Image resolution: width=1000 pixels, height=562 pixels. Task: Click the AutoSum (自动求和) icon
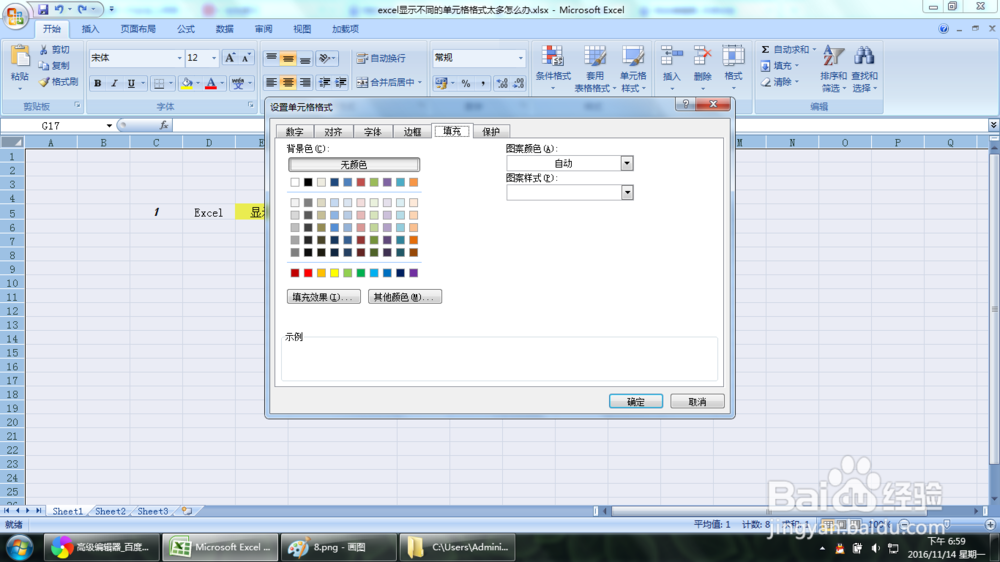(765, 49)
